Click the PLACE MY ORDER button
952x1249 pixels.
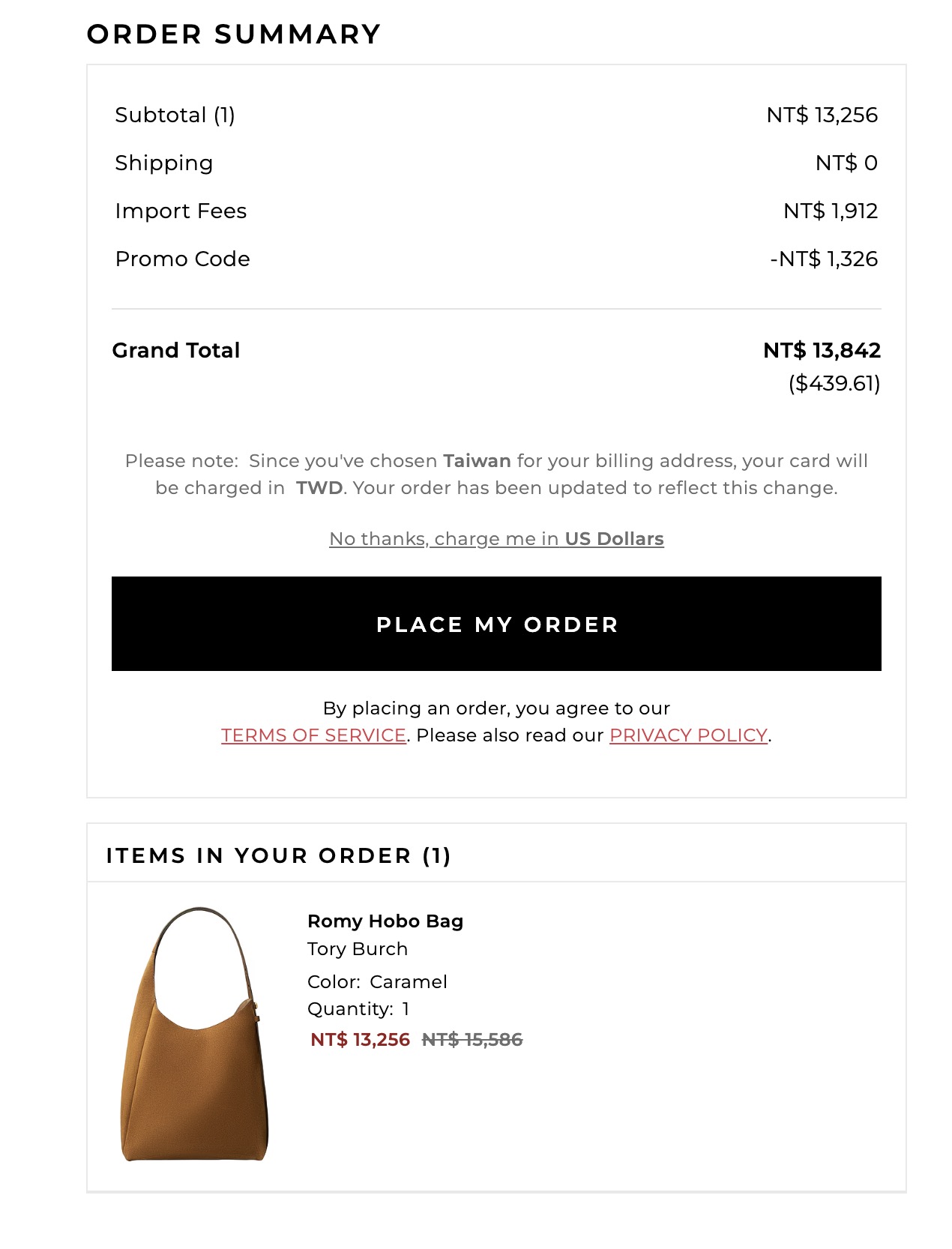[496, 624]
